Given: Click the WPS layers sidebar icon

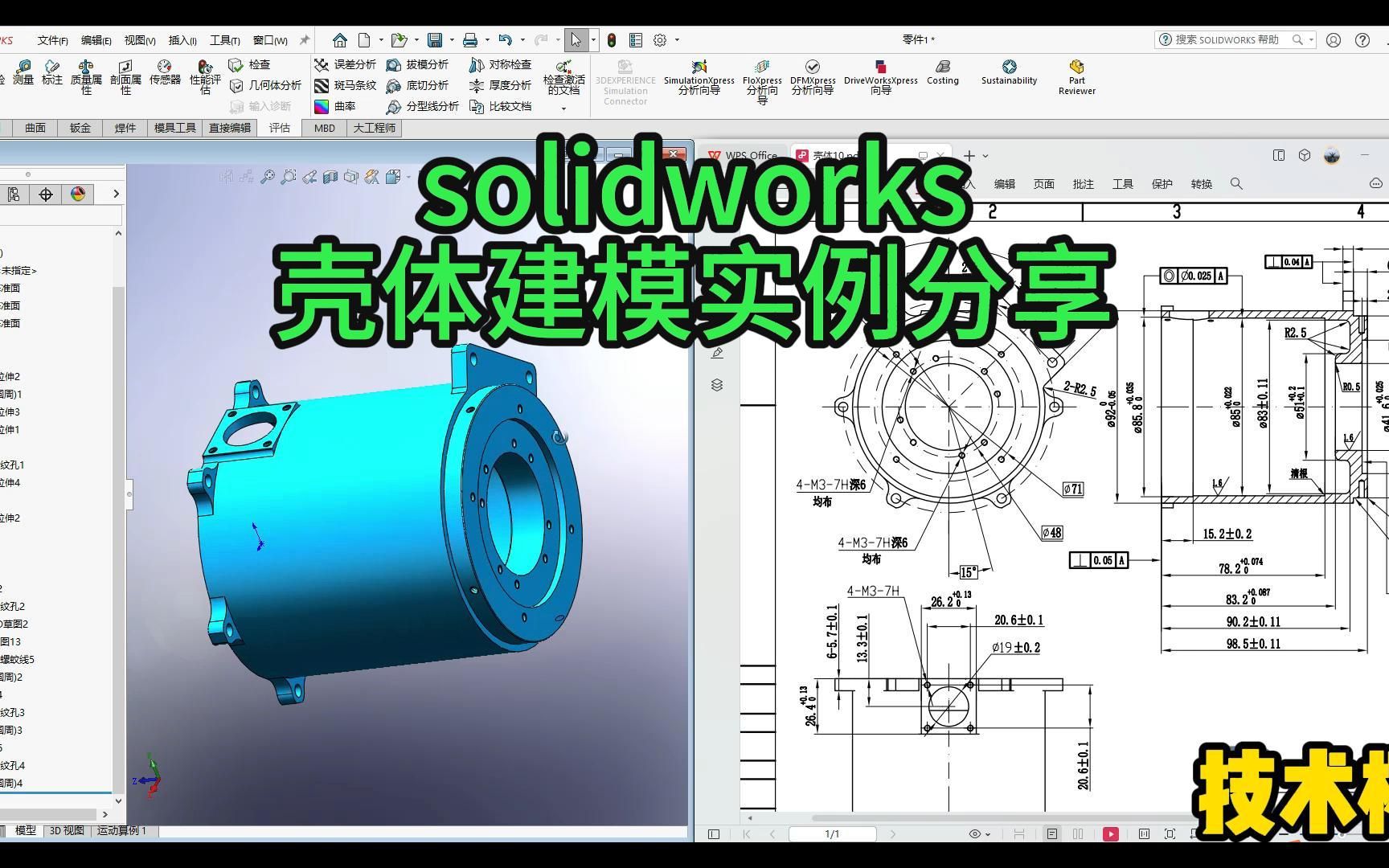Looking at the screenshot, I should pyautogui.click(x=717, y=385).
